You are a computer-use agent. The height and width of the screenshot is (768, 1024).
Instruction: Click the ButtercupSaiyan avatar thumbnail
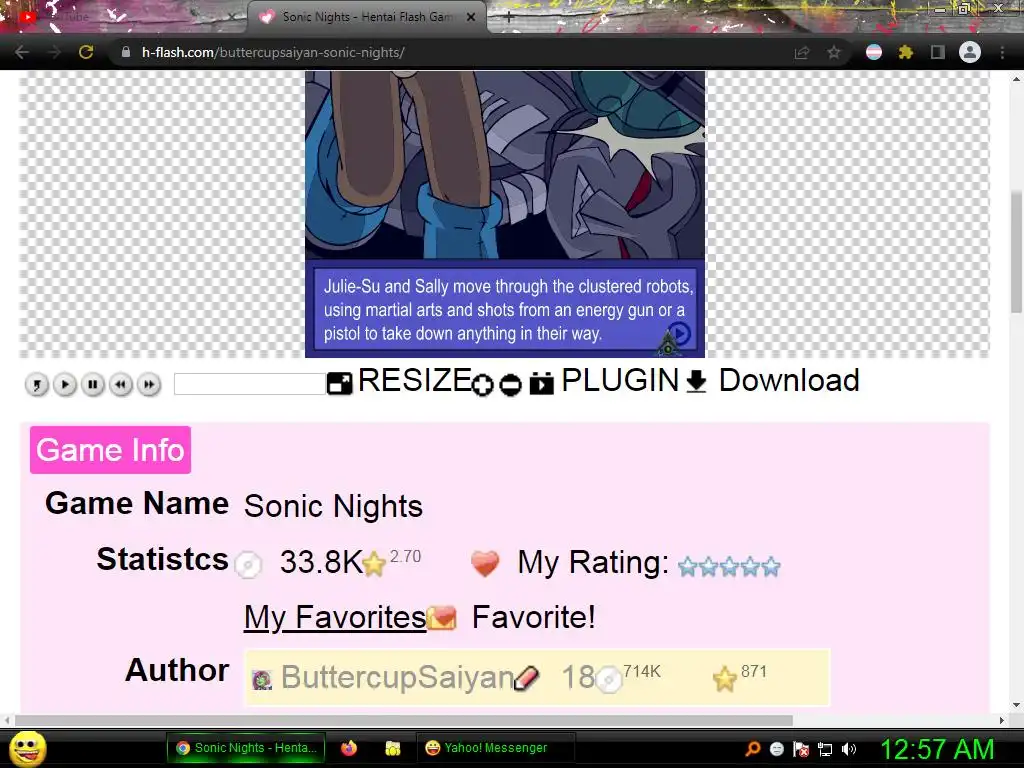coord(262,679)
